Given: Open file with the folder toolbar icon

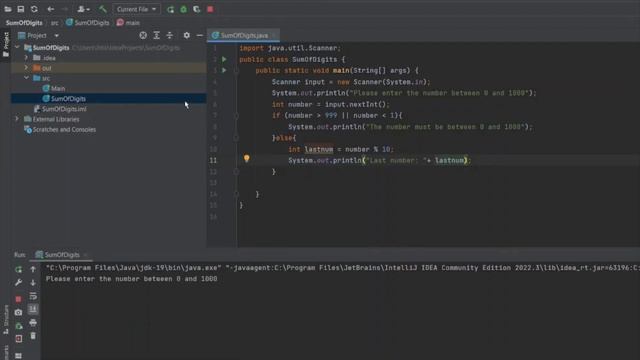Looking at the screenshot, I should coord(8,9).
